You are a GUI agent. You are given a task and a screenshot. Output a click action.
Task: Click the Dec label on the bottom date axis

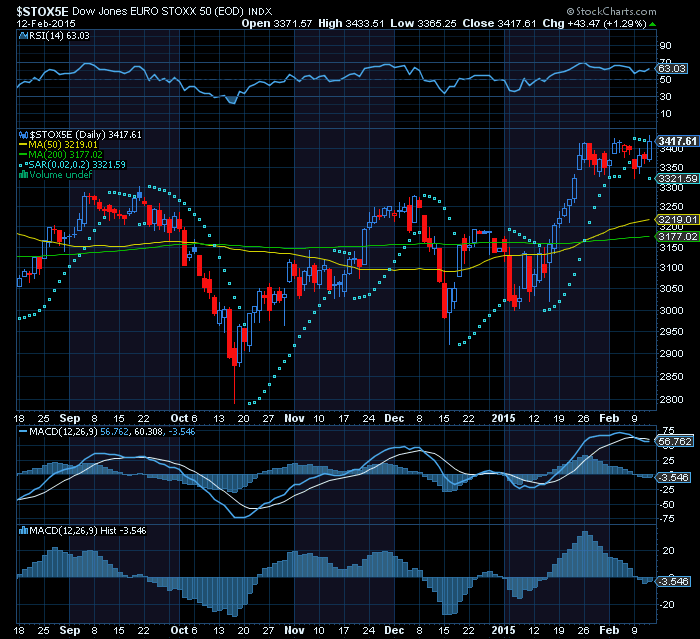click(x=394, y=631)
